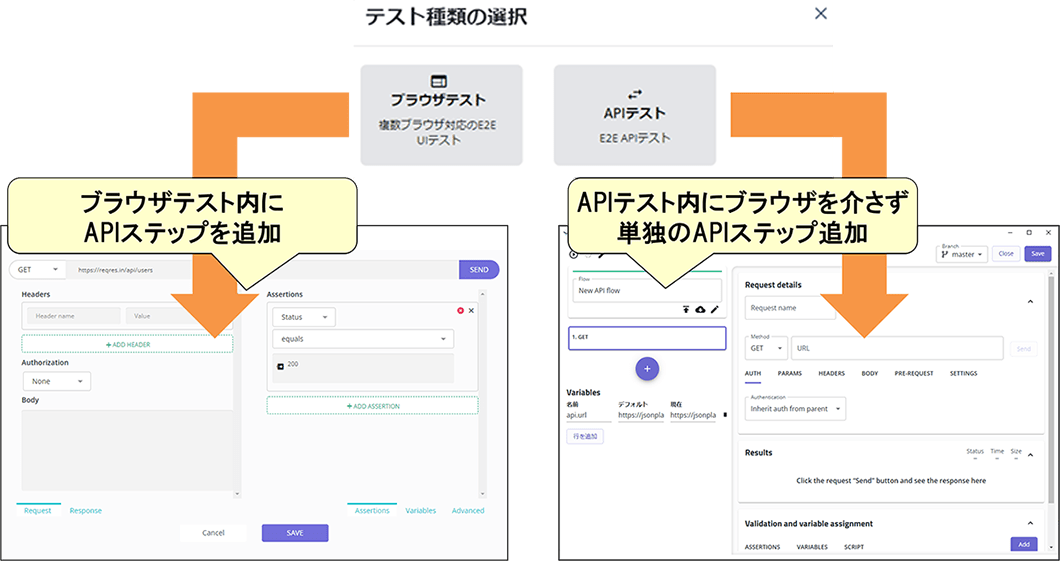Click the pencil edit icon in Flow box
1060x561 pixels.
714,310
